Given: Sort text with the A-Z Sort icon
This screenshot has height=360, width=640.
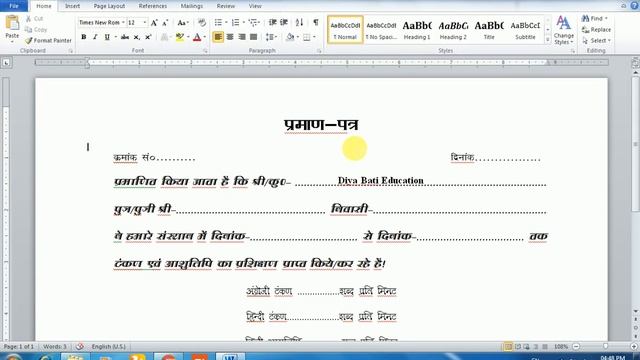Looking at the screenshot, I should coord(299,22).
